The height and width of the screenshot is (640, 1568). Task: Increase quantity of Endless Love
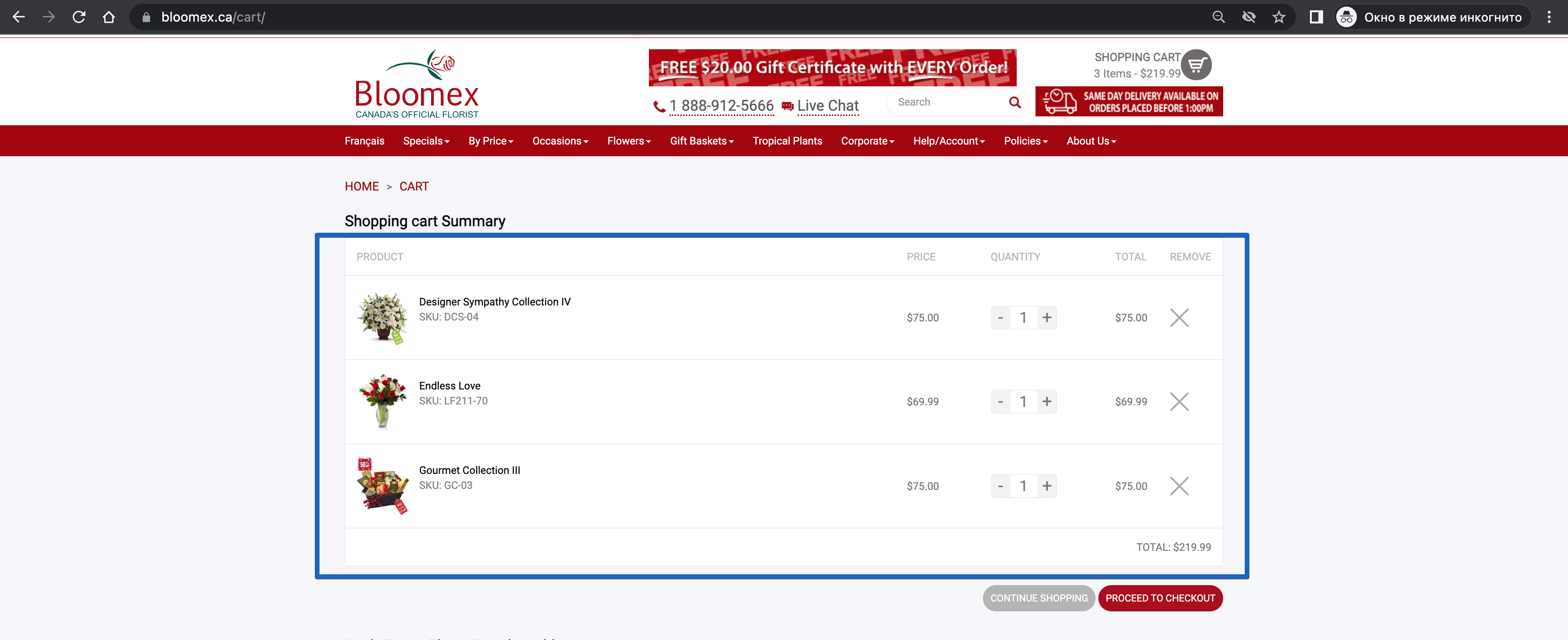point(1046,401)
